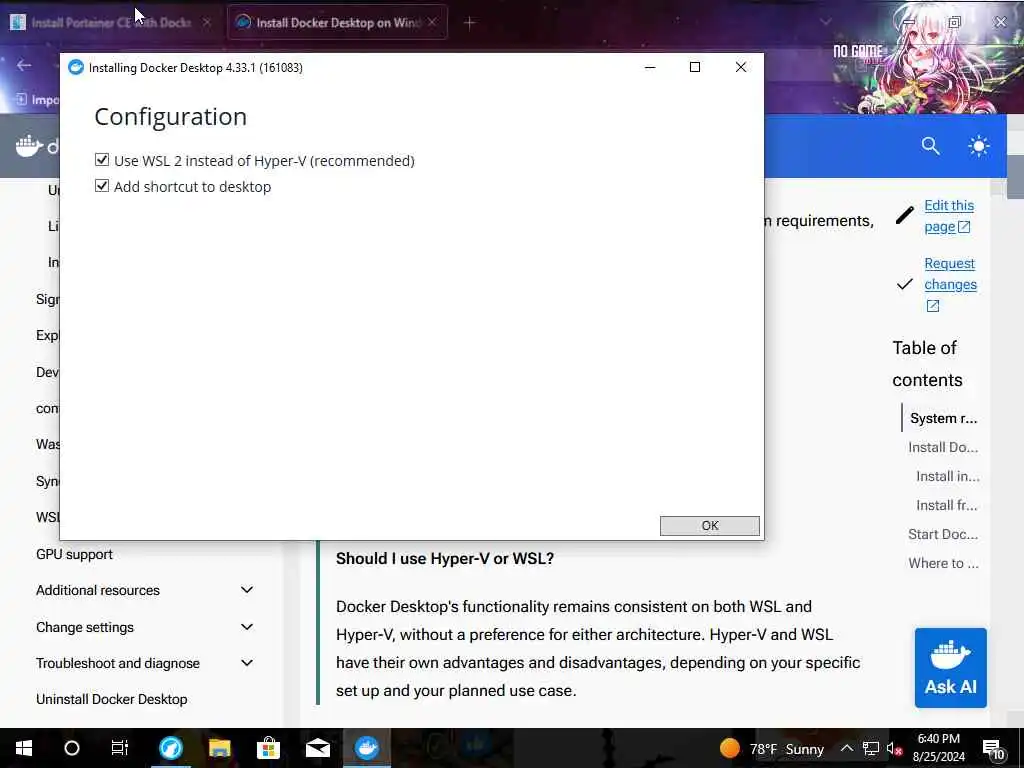Jump to Install in... contents entry
This screenshot has height=768, width=1024.
(948, 476)
